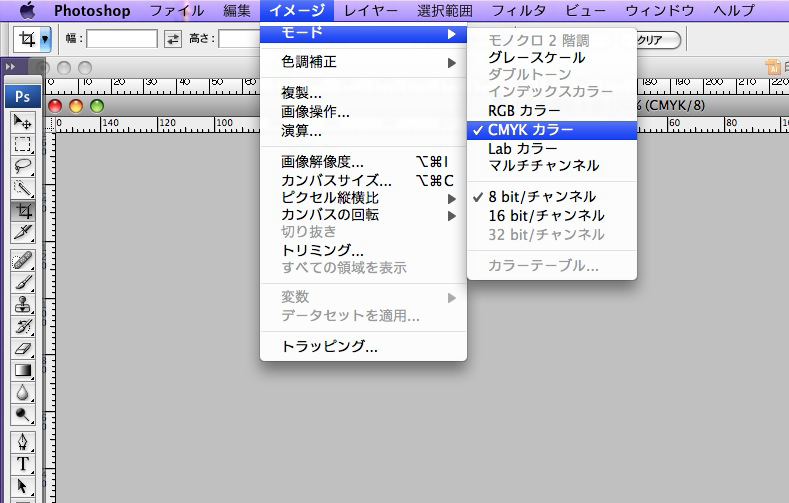Select the Brush tool
Screen dimensions: 789x503
pyautogui.click(x=23, y=283)
